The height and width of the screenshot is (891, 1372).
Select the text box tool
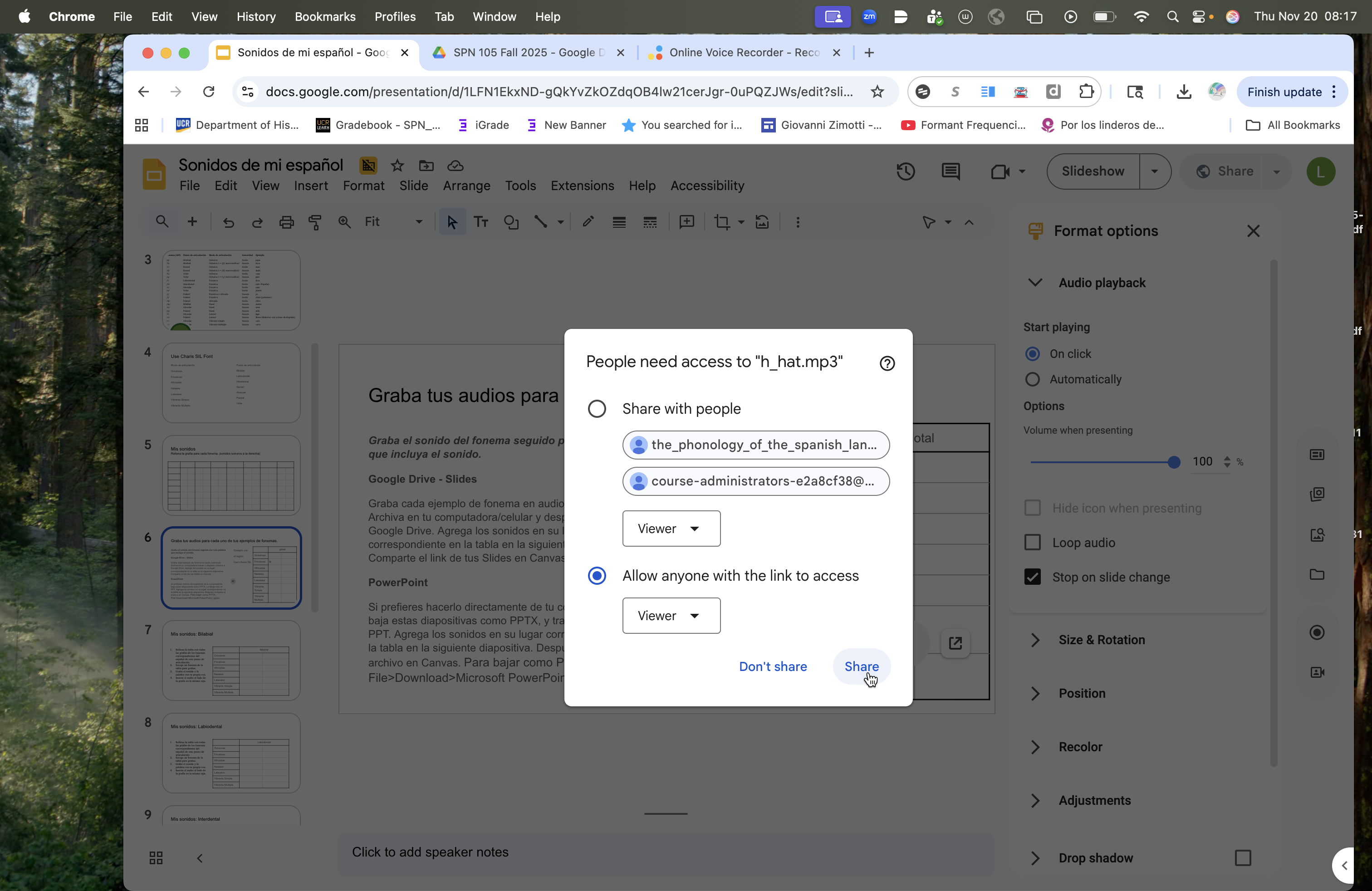pyautogui.click(x=481, y=222)
